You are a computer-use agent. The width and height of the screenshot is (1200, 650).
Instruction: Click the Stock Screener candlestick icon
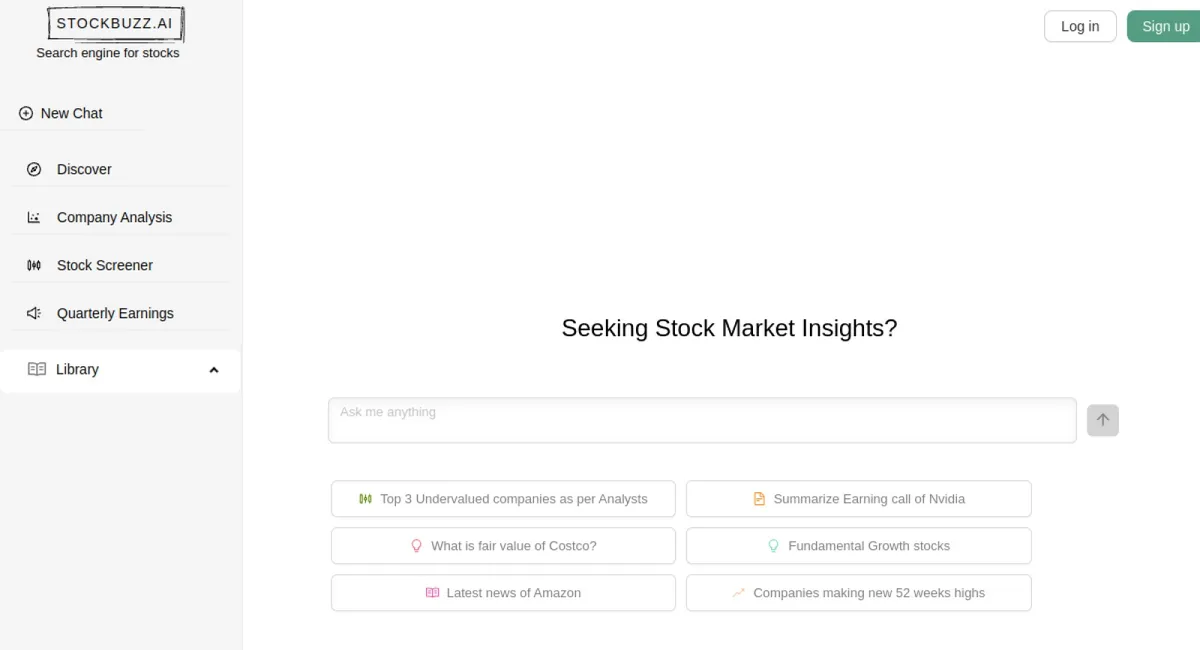(x=34, y=266)
